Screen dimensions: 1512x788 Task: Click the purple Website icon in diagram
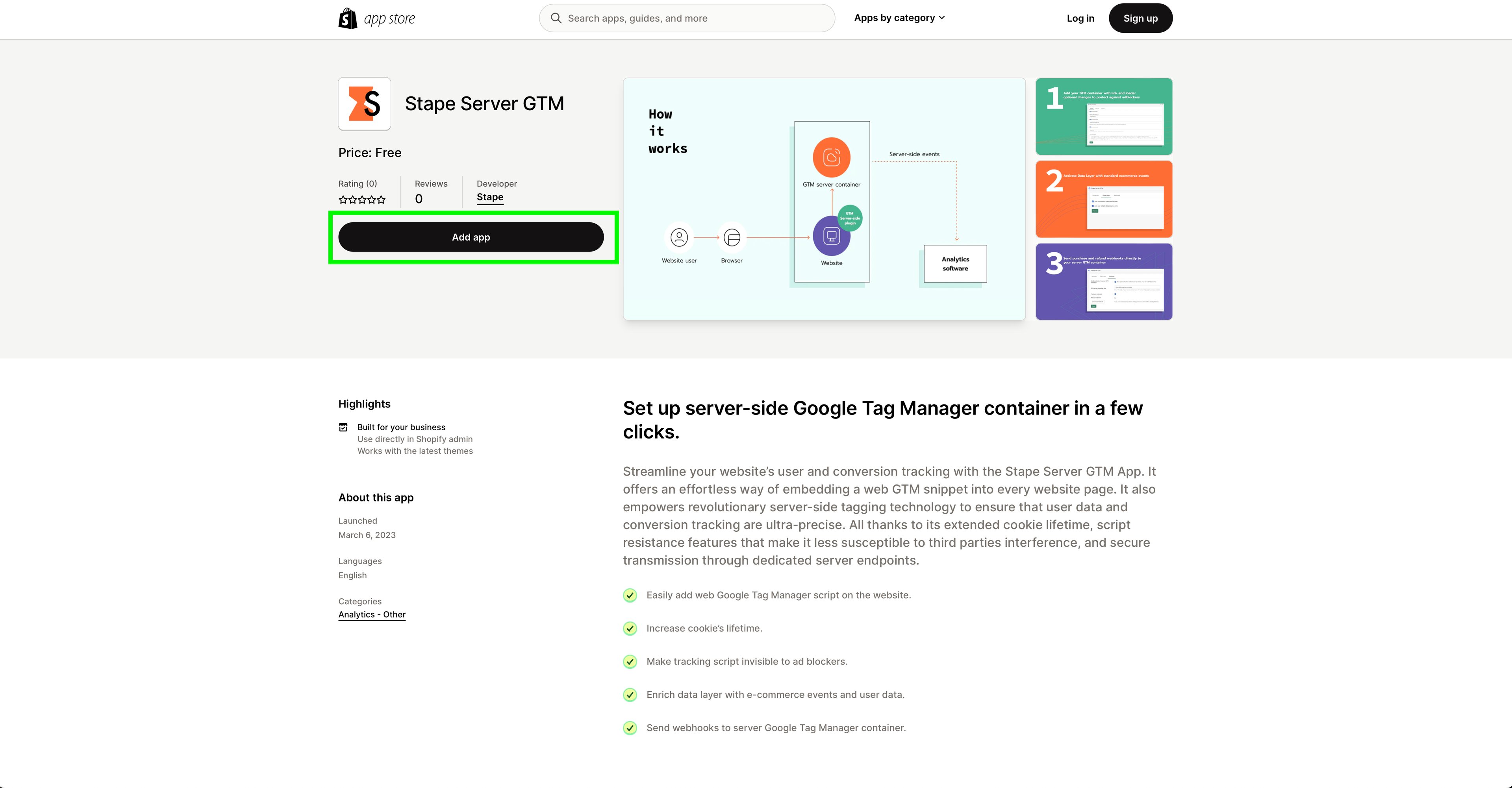[x=831, y=236]
